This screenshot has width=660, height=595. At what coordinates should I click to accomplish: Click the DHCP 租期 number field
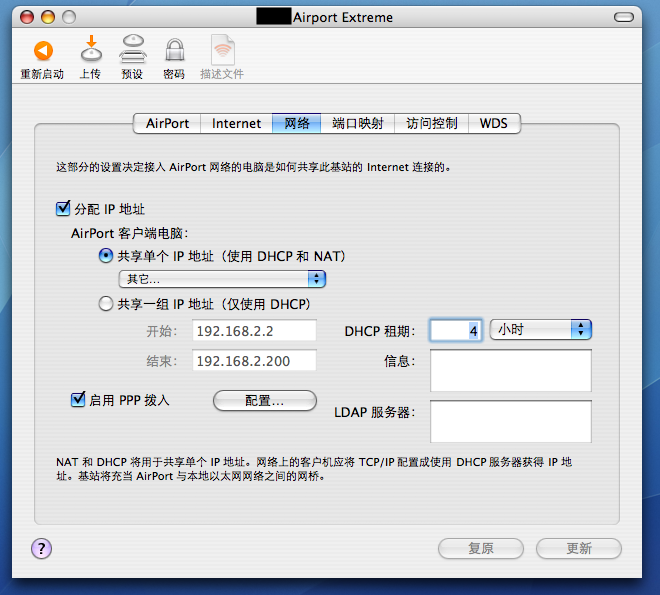pyautogui.click(x=456, y=330)
